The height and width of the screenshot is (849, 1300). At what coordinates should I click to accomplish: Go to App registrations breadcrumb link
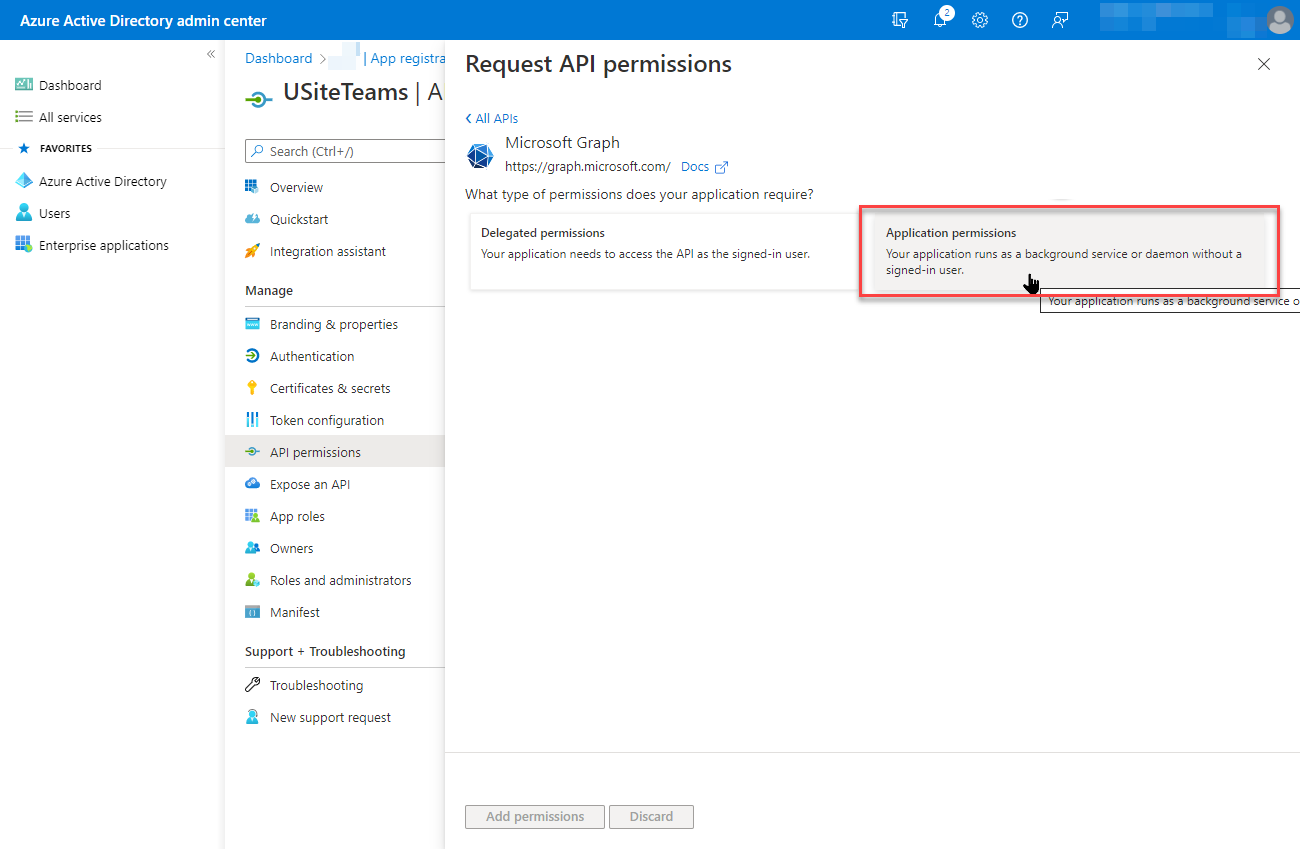408,58
